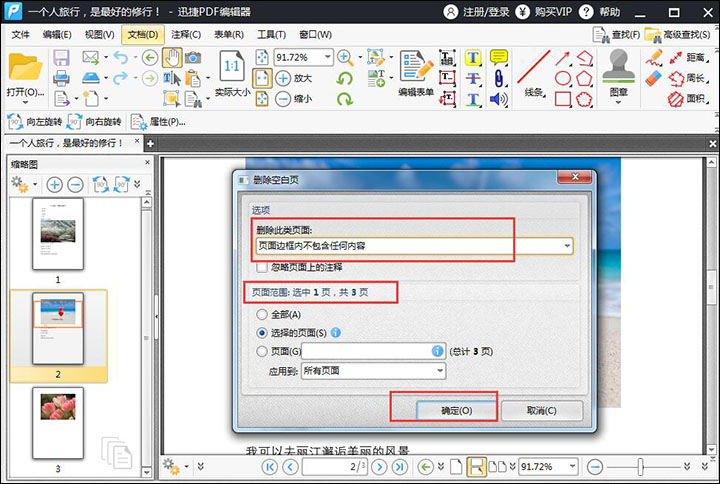The image size is (720, 484).
Task: Expand the 应用到 所有页面 dropdown
Action: (x=439, y=371)
